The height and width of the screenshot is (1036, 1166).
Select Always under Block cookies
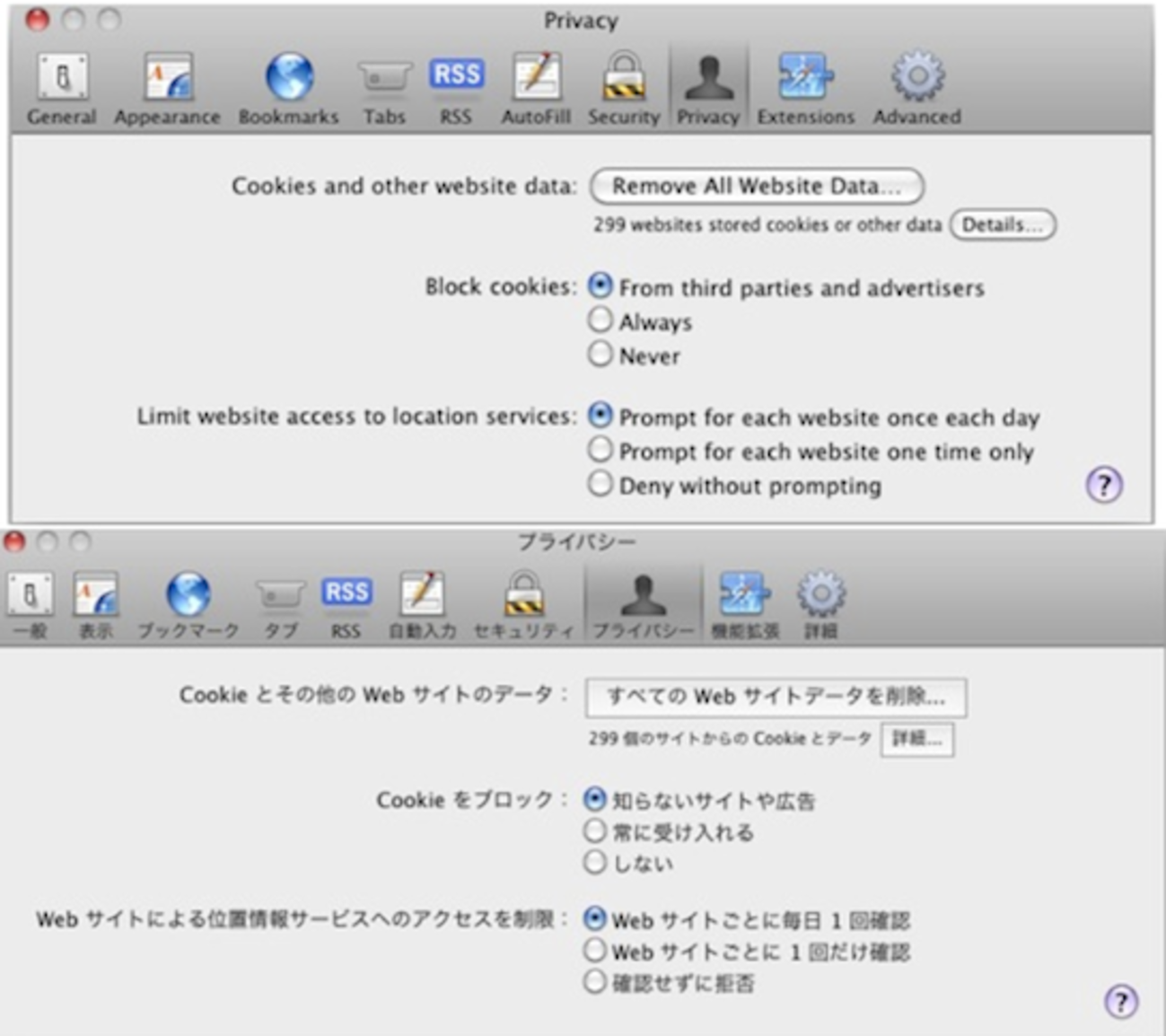[600, 320]
